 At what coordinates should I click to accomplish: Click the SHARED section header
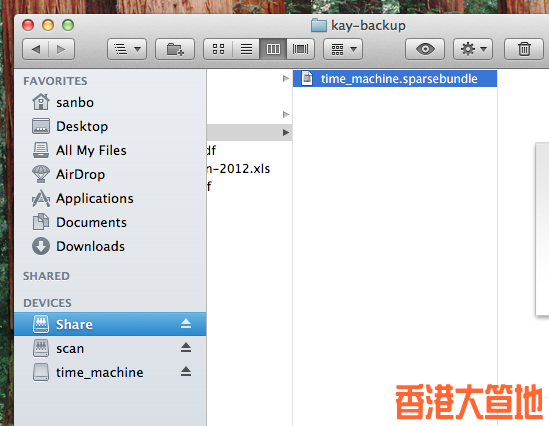point(46,276)
